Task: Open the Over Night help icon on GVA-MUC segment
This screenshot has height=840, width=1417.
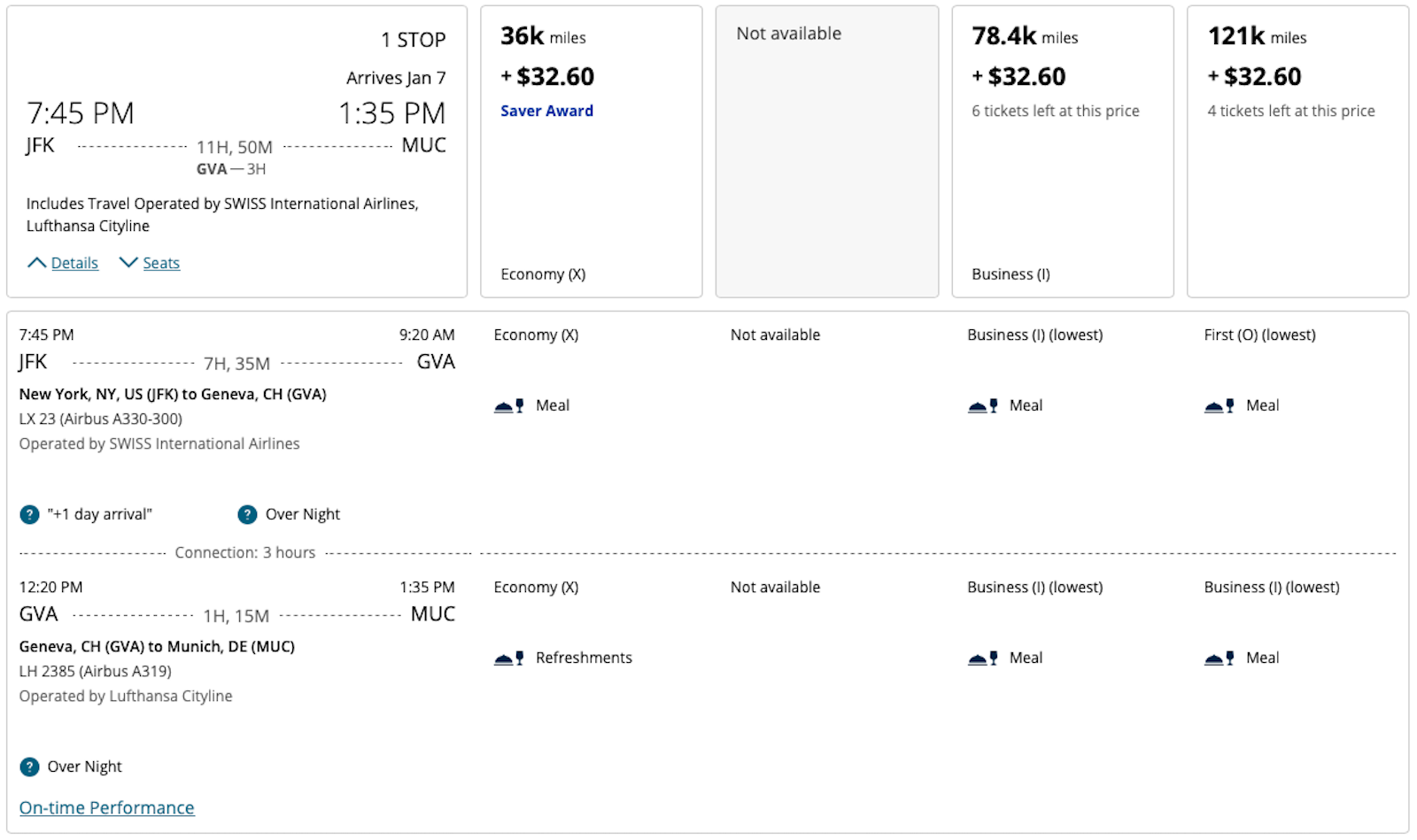Action: click(28, 767)
